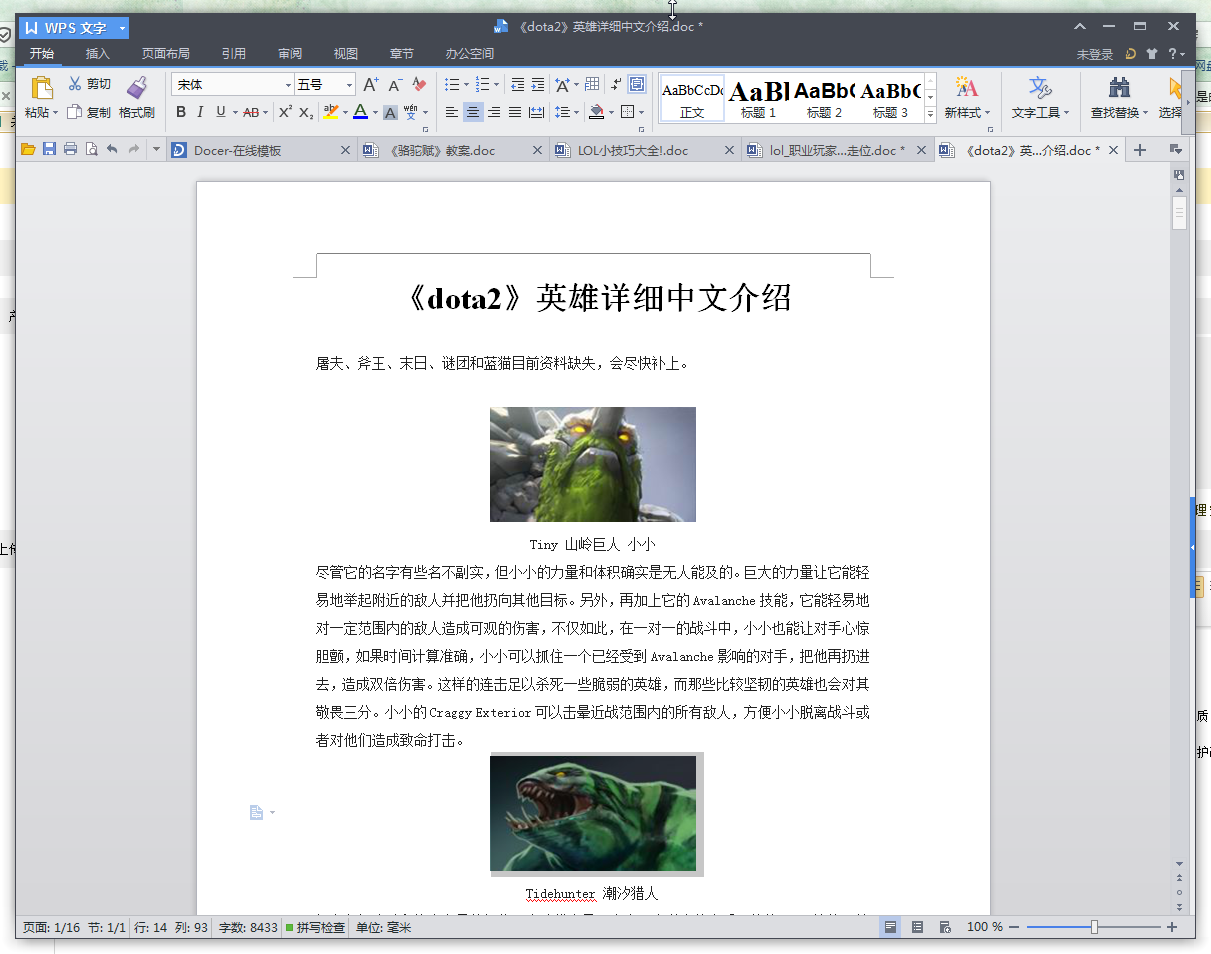
Task: Click 未登录 (Not logged in) link
Action: [x=1095, y=54]
